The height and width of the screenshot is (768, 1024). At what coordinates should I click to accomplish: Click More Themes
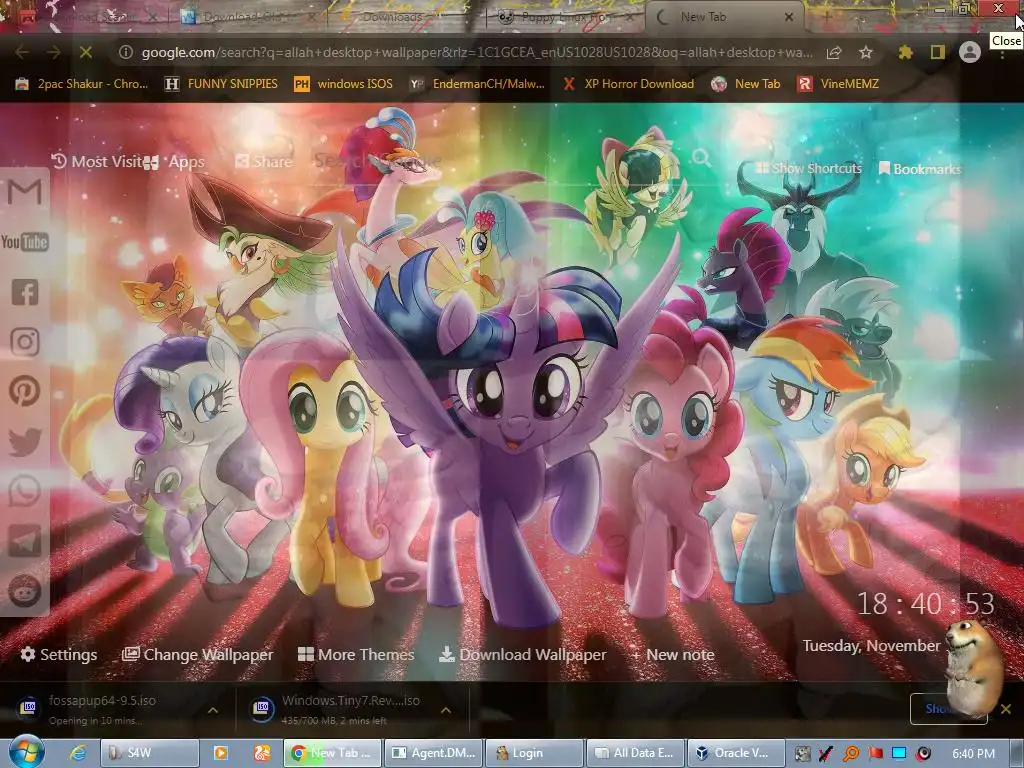tap(356, 654)
